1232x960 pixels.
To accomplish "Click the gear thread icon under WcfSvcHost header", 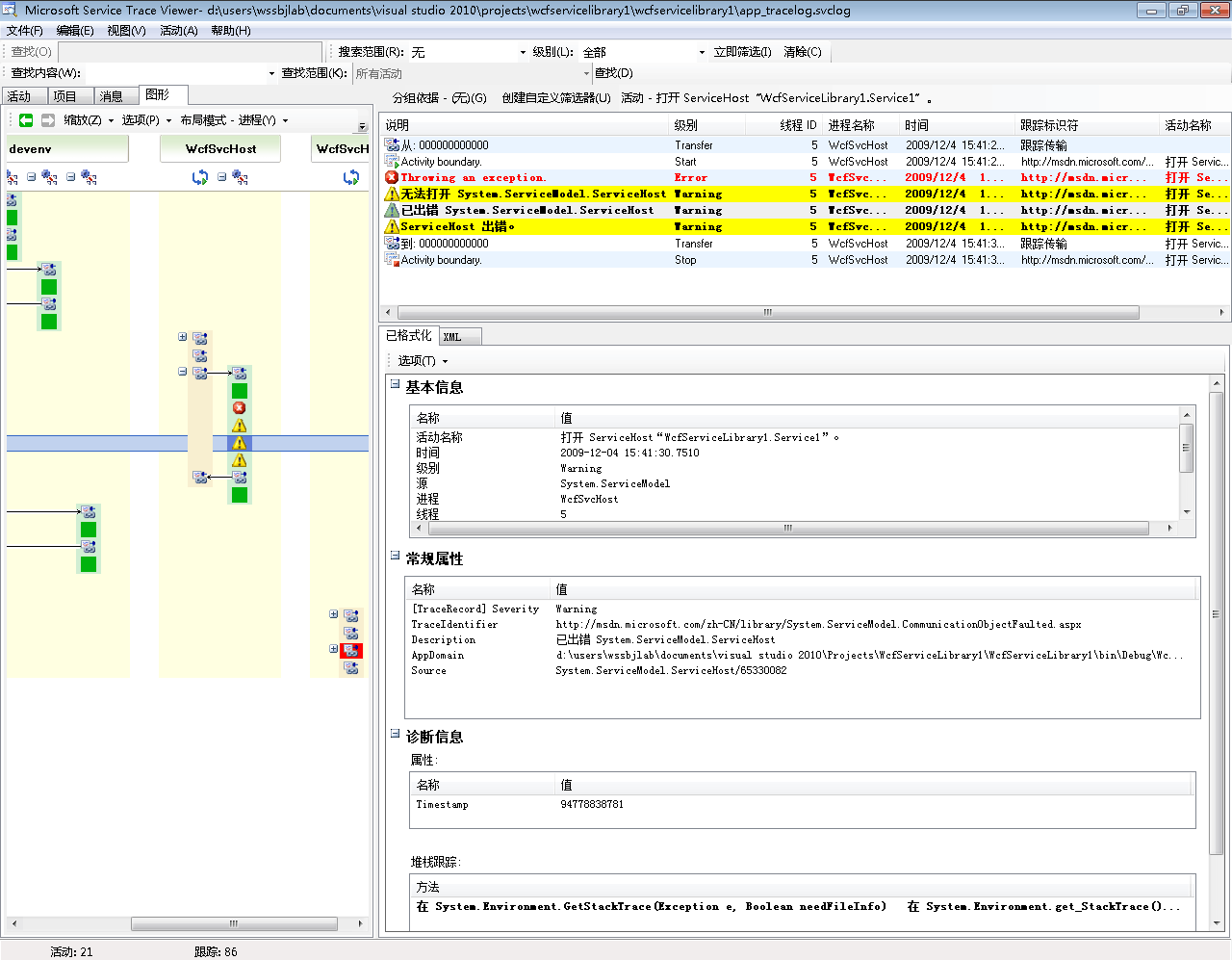I will (x=241, y=177).
